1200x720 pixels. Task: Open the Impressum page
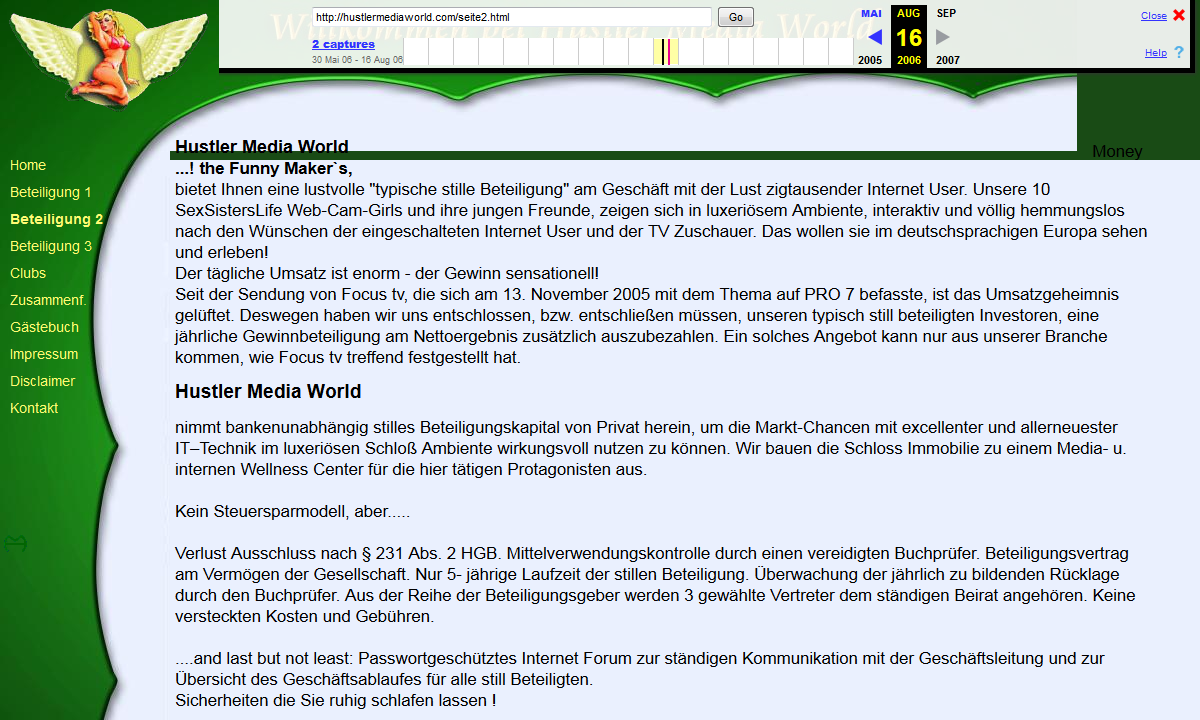coord(43,354)
